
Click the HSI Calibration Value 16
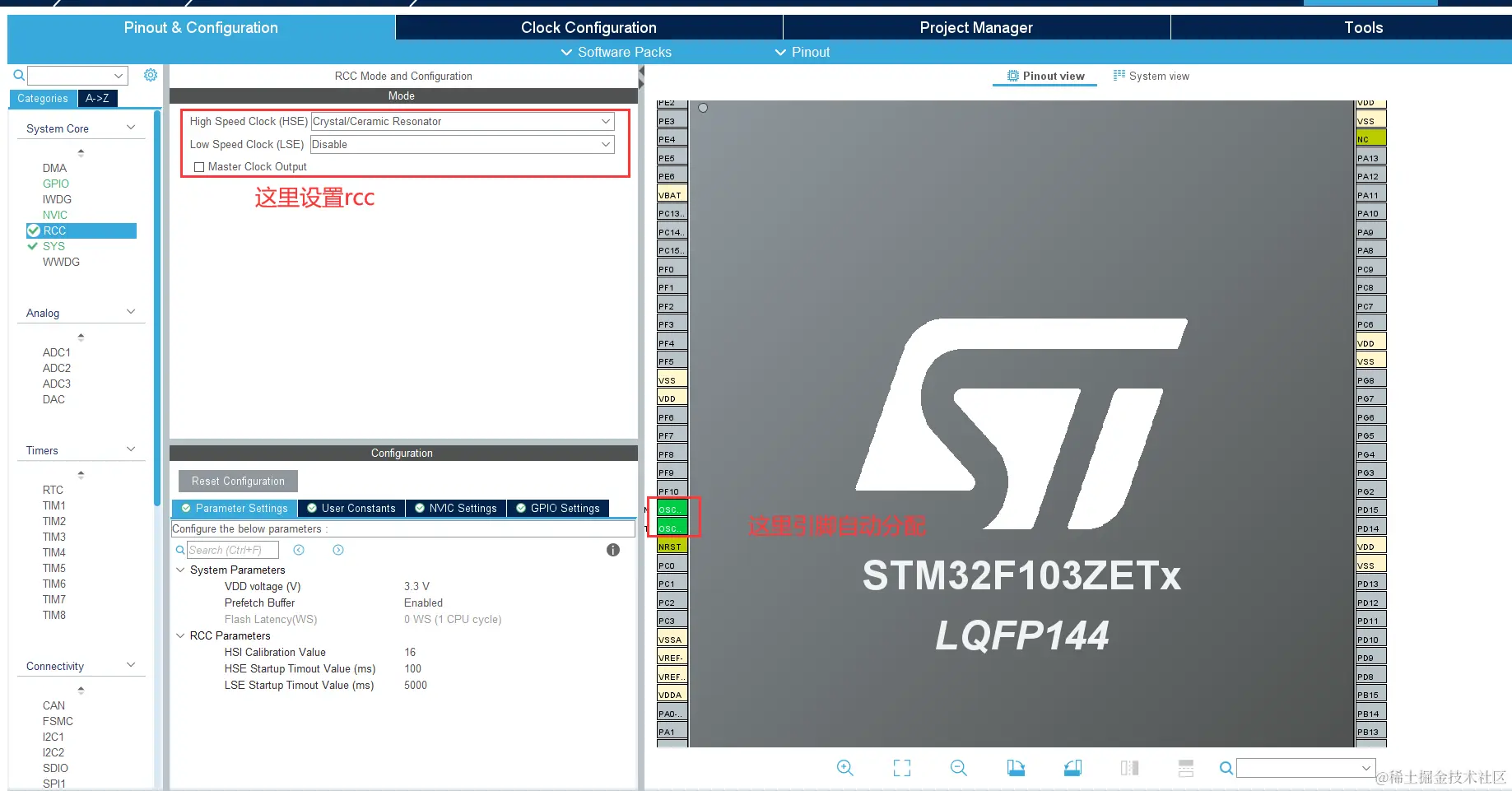click(410, 652)
